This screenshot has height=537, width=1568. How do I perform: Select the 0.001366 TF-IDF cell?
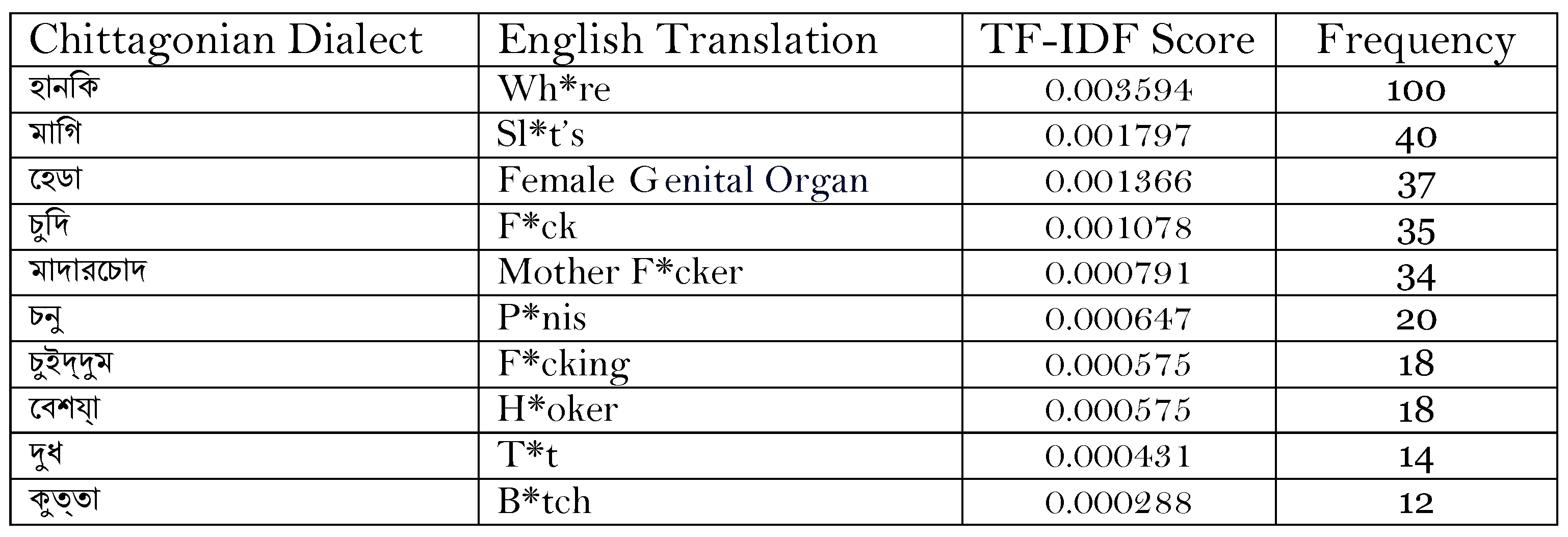pos(1119,182)
